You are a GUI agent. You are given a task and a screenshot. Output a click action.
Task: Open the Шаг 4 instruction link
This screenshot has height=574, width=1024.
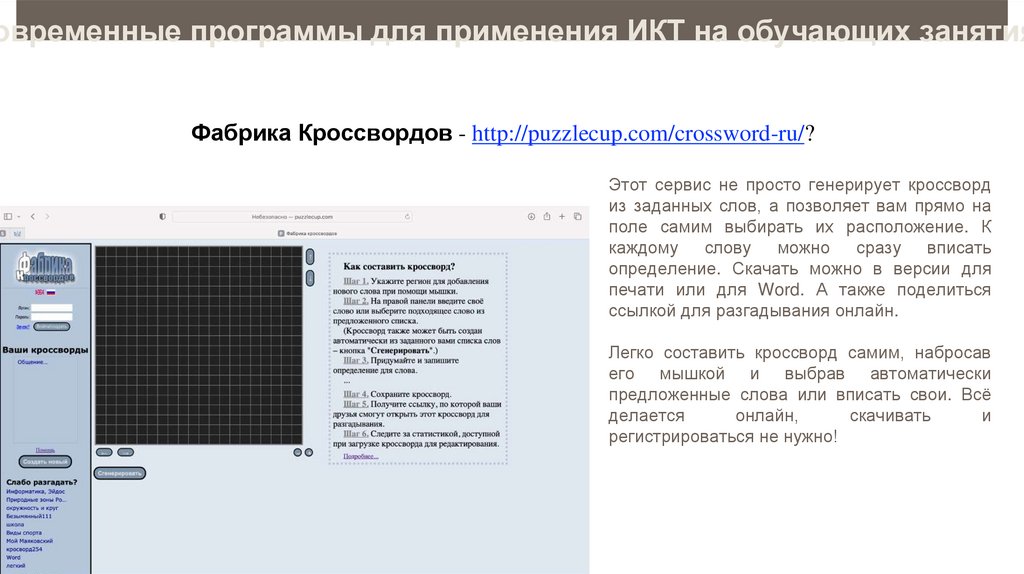click(356, 394)
